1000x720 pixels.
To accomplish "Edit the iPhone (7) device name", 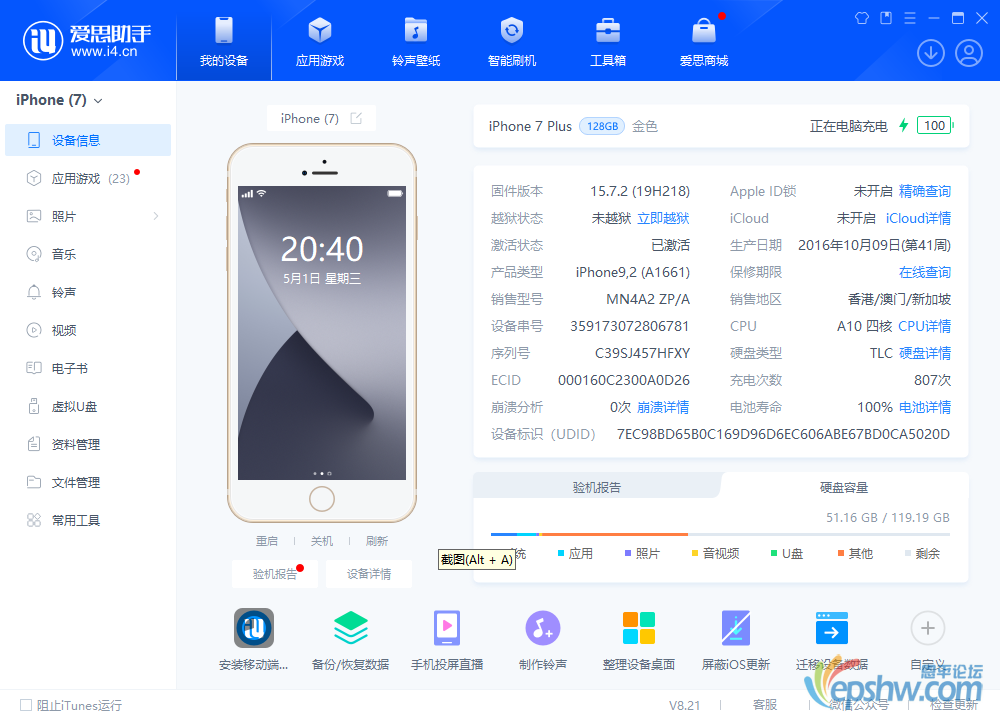I will tap(357, 118).
